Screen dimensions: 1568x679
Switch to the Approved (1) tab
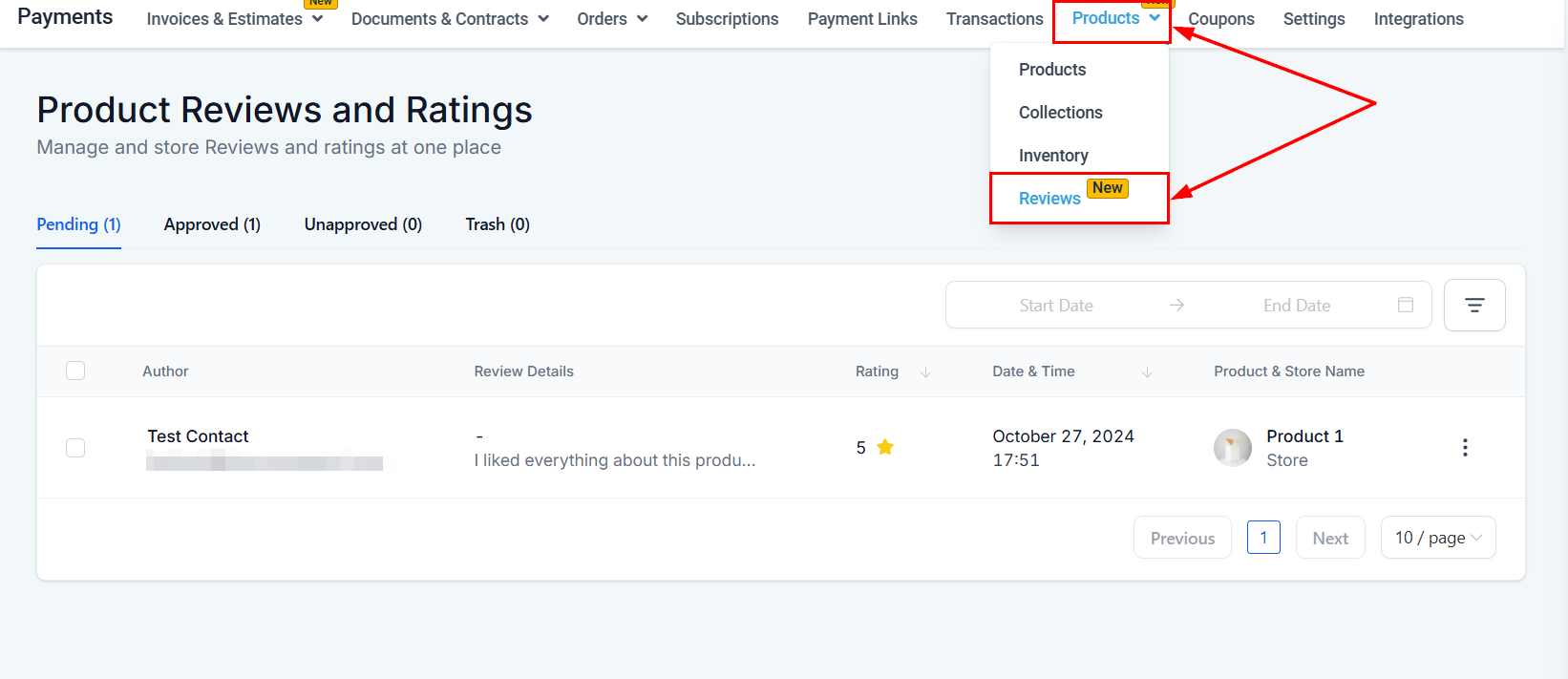click(212, 224)
